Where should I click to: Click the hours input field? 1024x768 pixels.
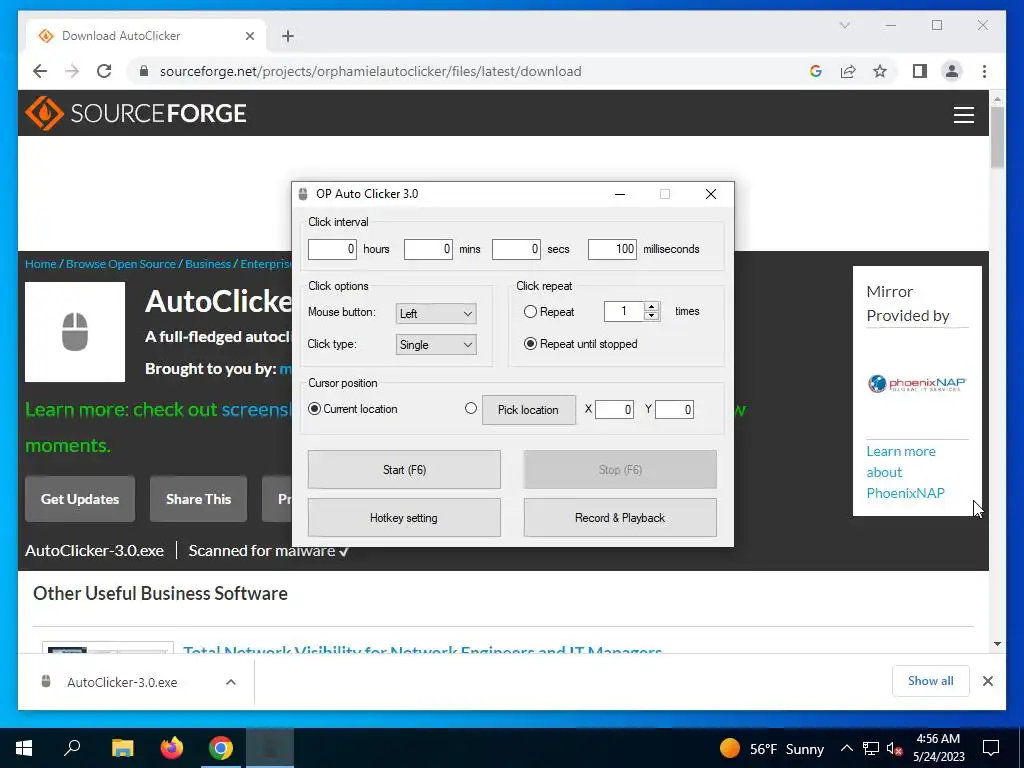point(332,249)
